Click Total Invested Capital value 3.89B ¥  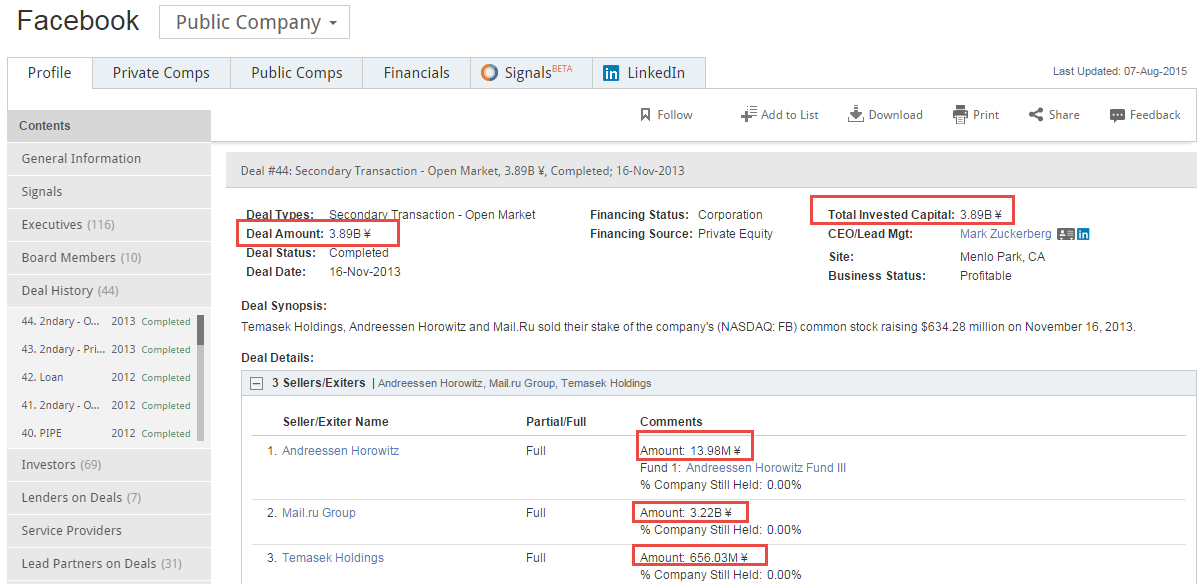point(981,215)
